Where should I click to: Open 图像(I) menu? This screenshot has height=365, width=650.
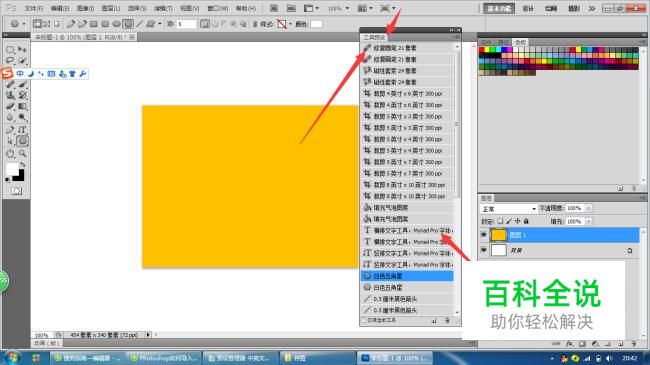click(85, 8)
